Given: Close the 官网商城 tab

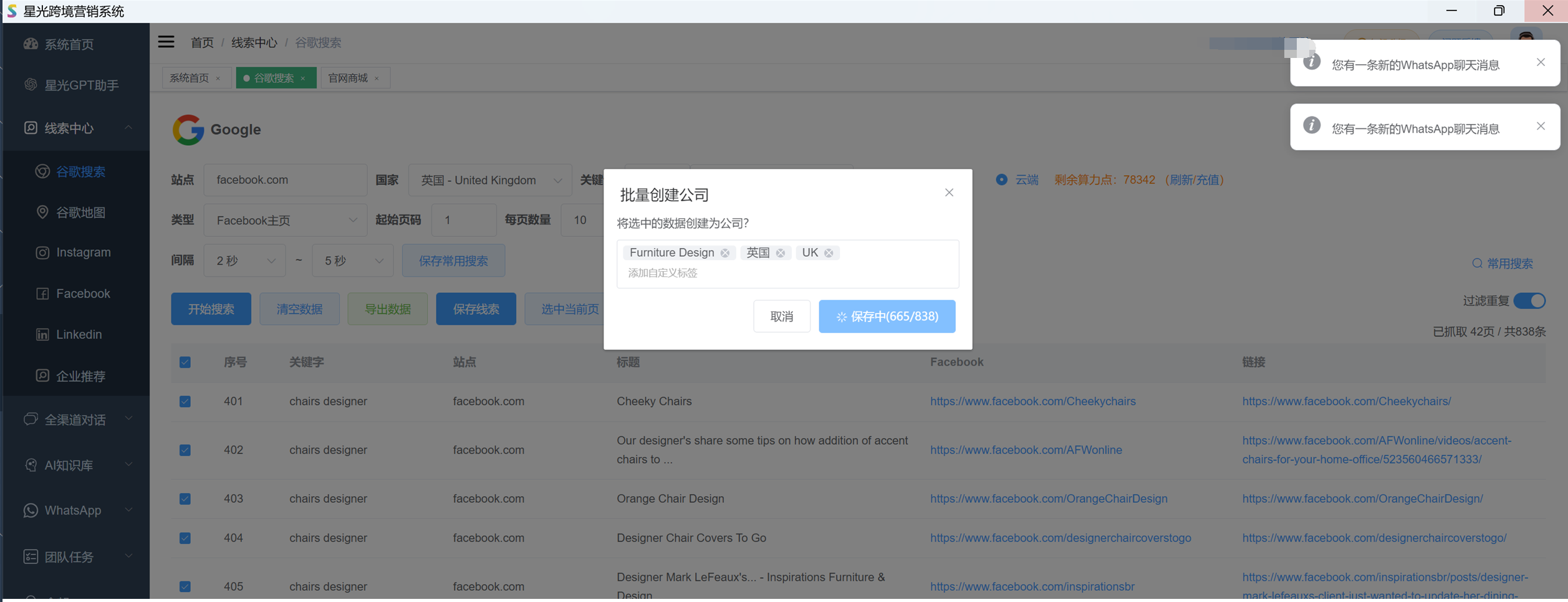Looking at the screenshot, I should tap(377, 79).
